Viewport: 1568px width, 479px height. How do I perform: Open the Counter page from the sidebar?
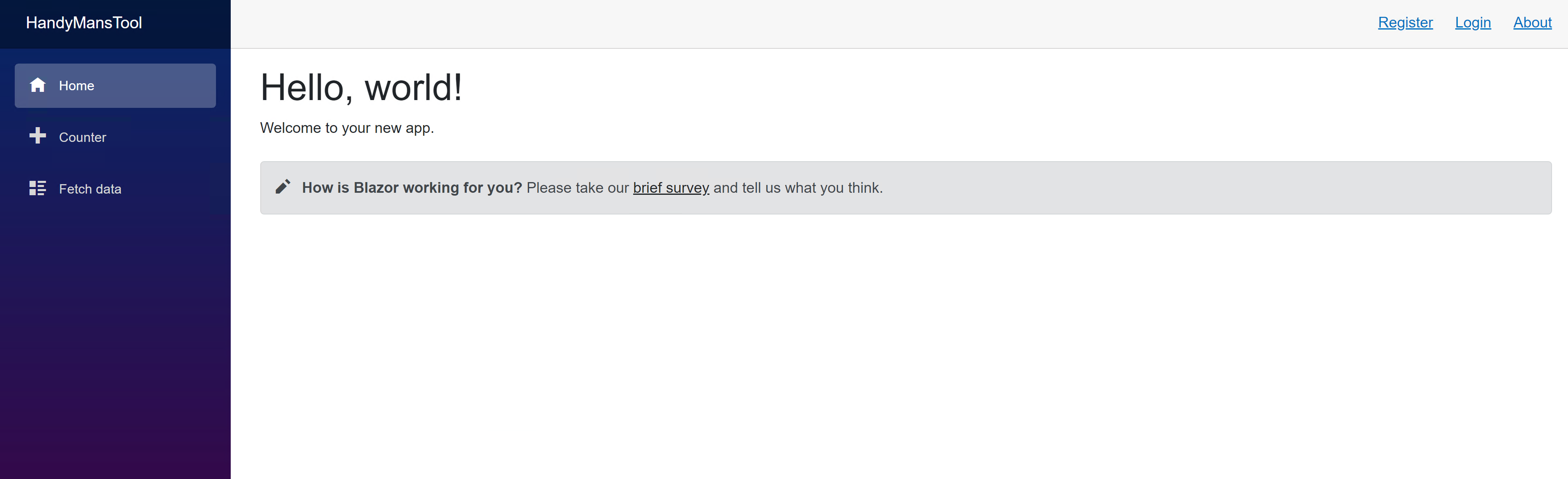point(115,137)
